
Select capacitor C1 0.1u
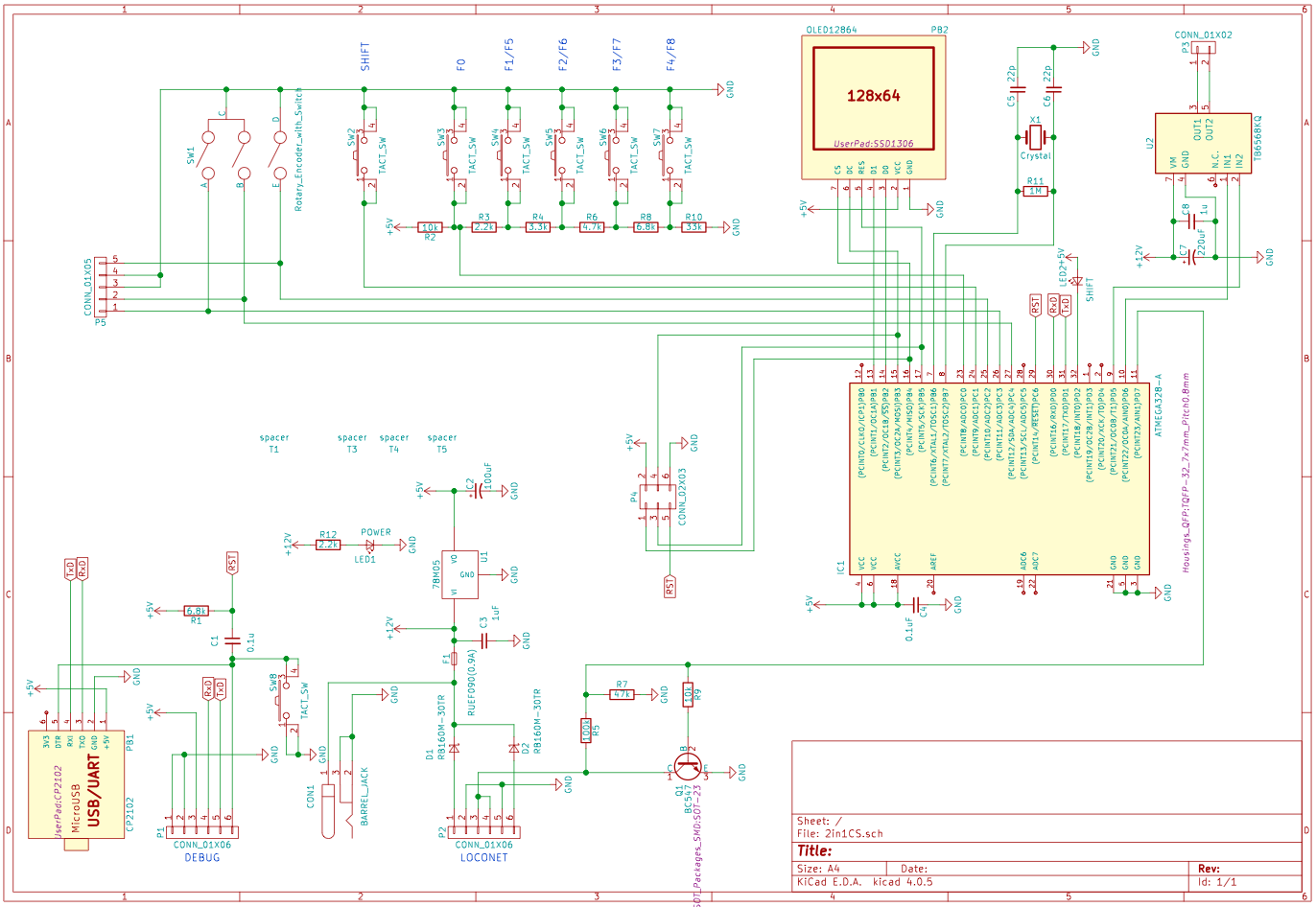click(x=231, y=639)
